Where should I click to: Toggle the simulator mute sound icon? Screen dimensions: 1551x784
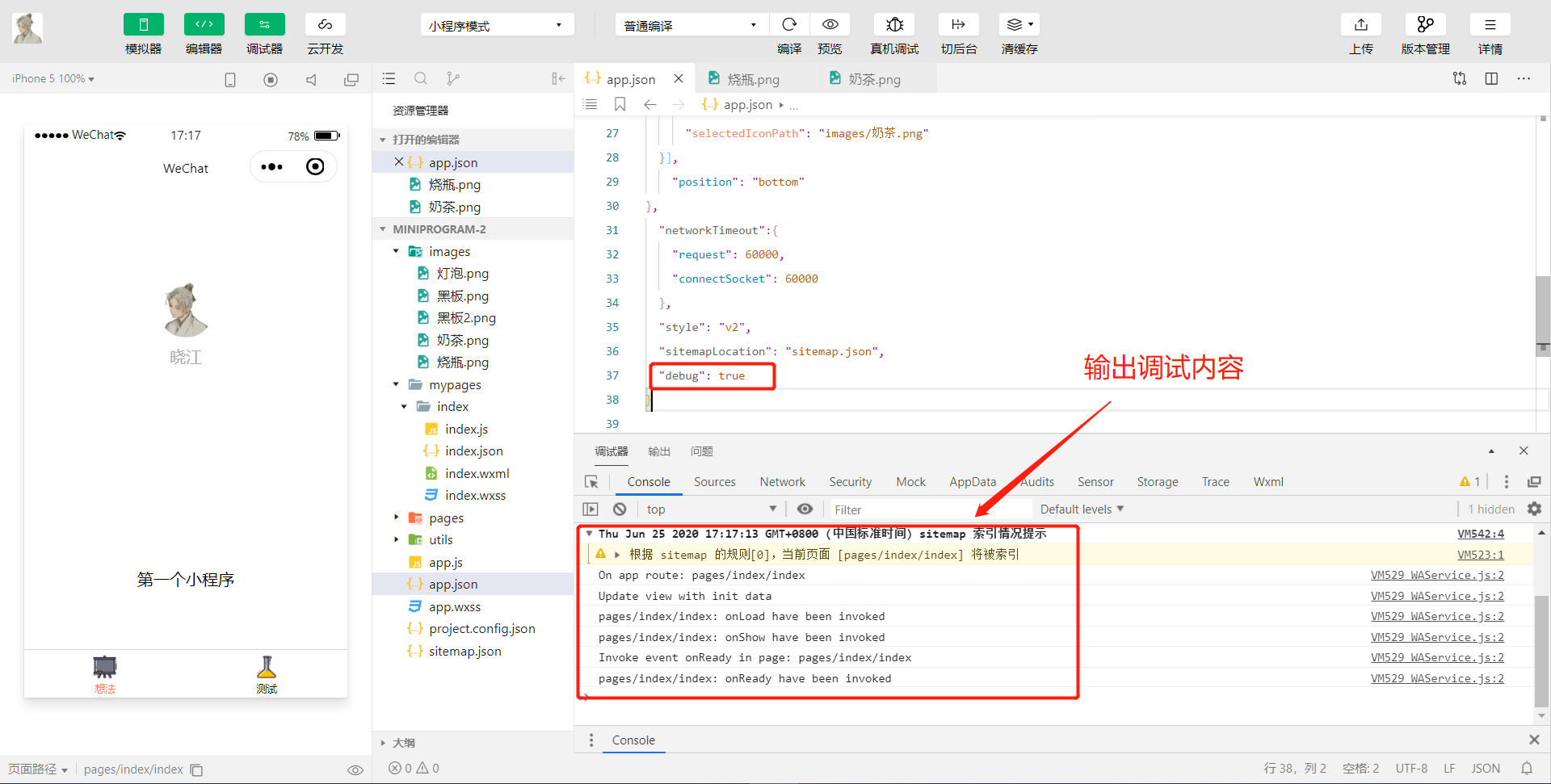[x=311, y=79]
